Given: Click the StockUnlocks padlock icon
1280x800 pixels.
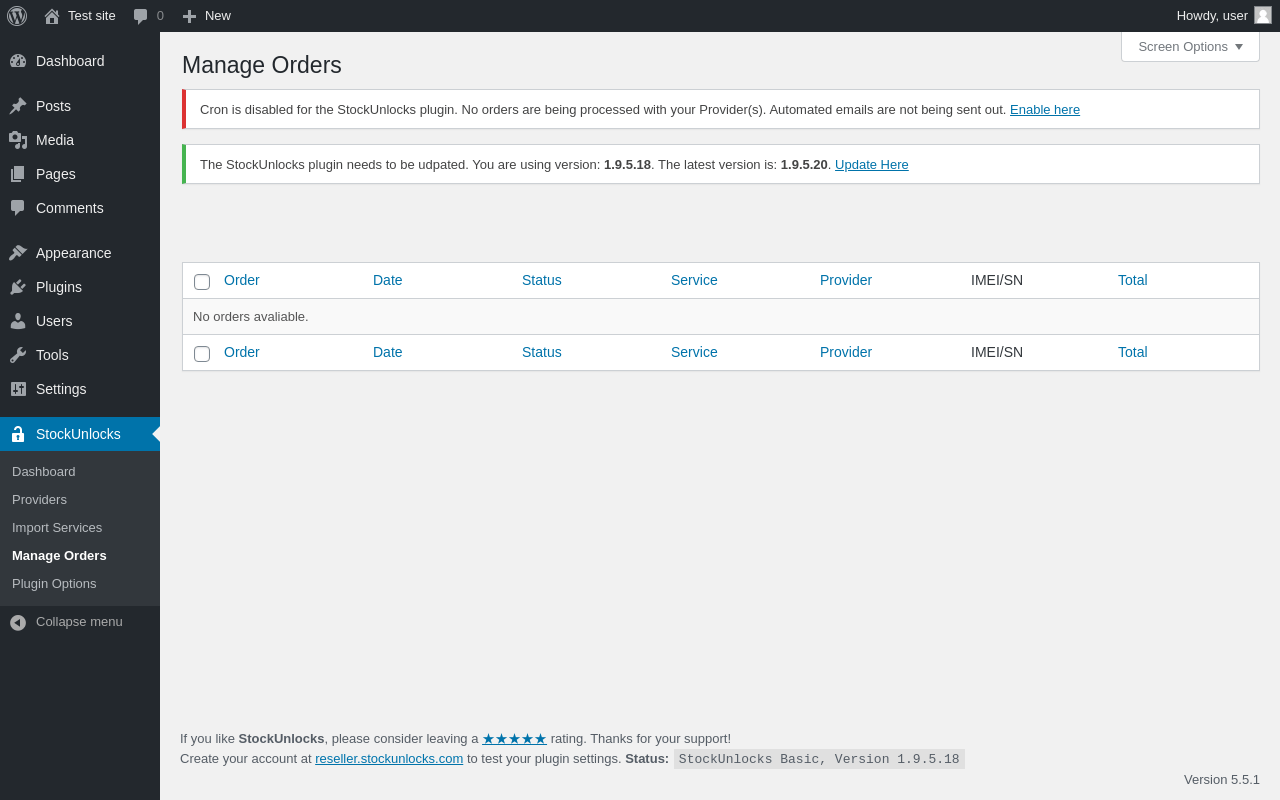Looking at the screenshot, I should [x=18, y=434].
